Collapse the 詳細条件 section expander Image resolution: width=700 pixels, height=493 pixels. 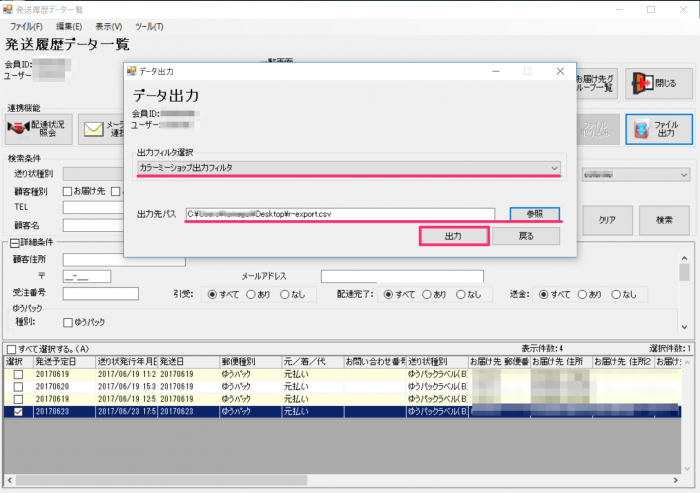pyautogui.click(x=14, y=242)
